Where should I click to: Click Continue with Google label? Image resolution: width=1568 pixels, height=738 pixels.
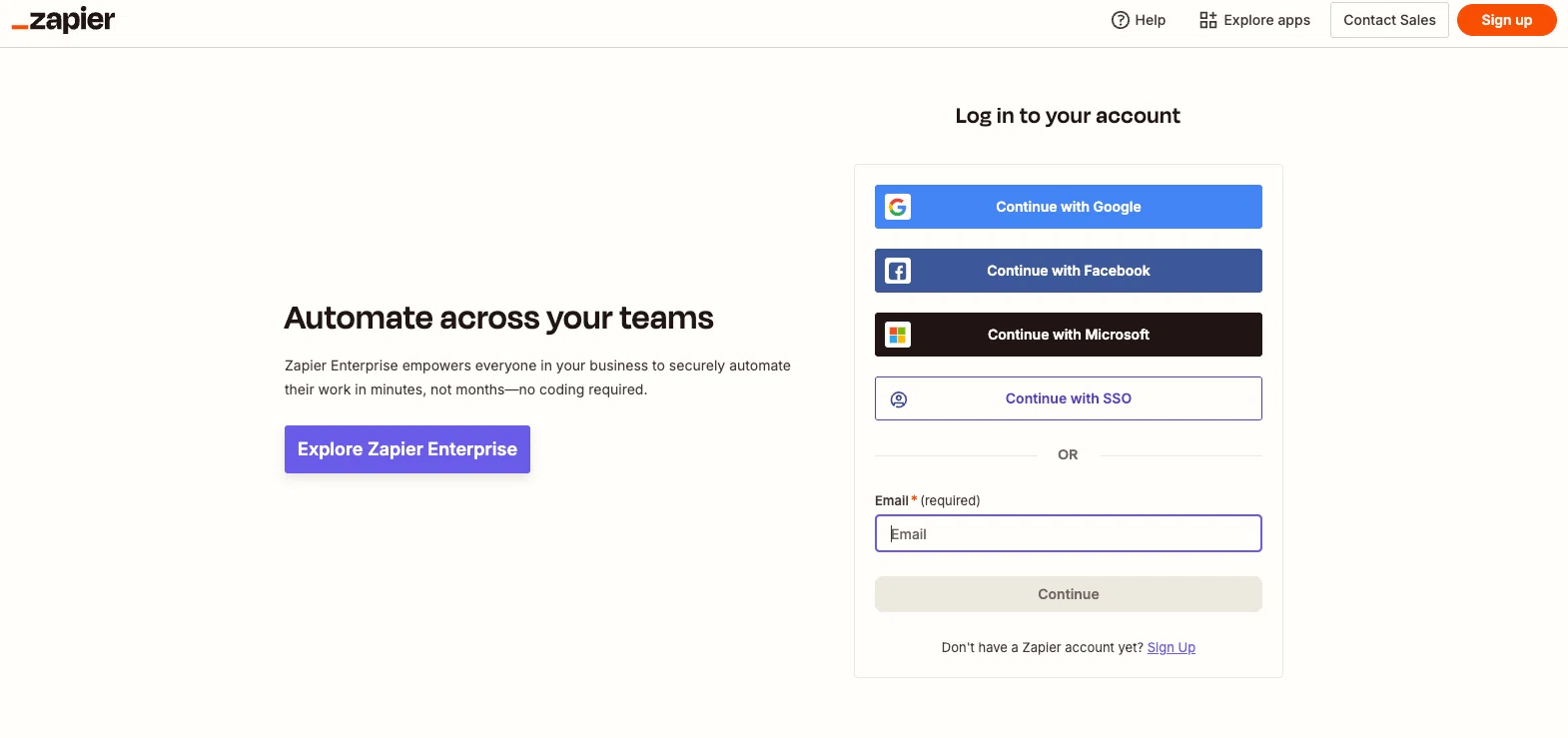click(x=1069, y=207)
